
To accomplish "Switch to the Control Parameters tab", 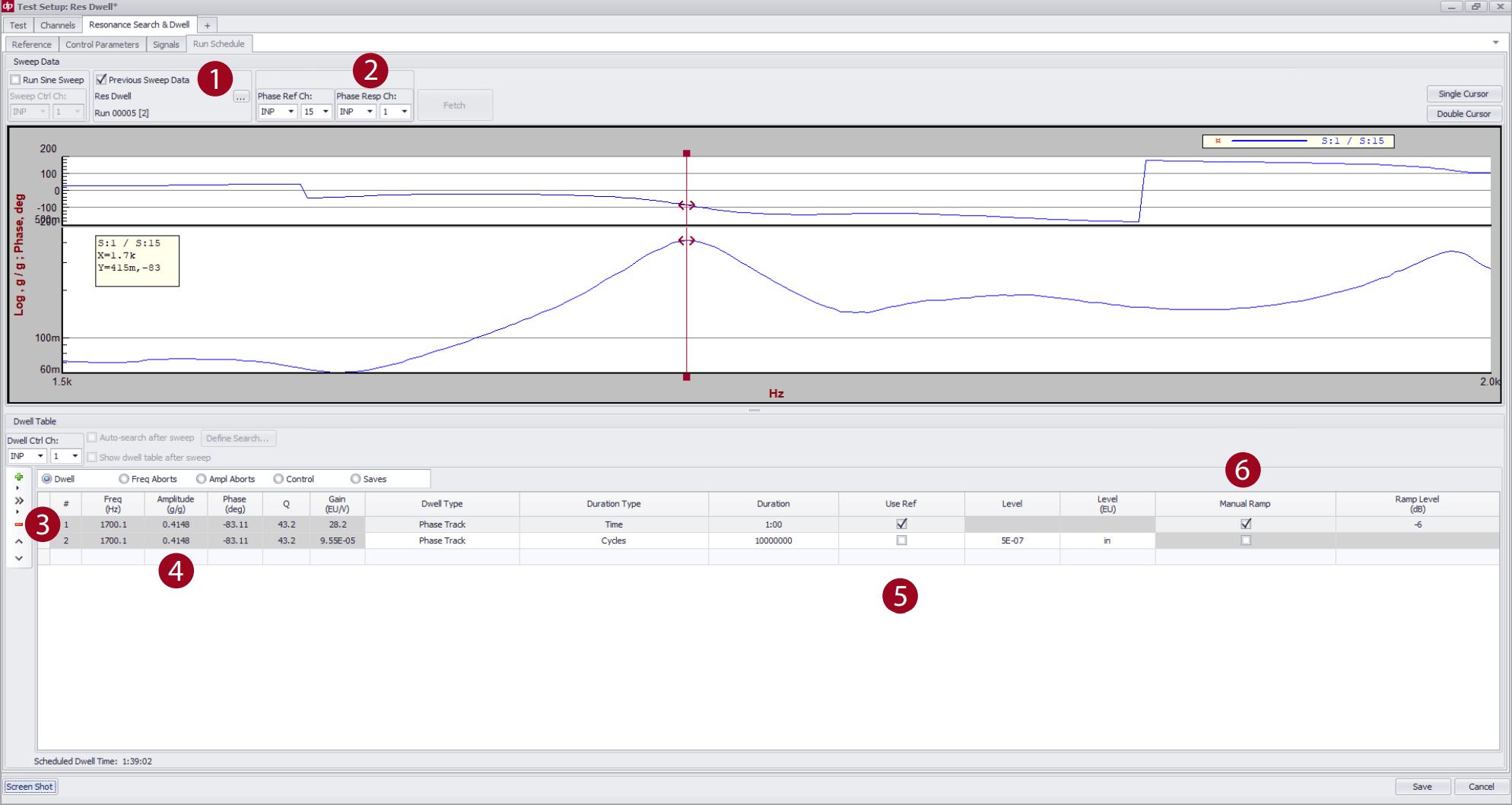I will pos(102,44).
